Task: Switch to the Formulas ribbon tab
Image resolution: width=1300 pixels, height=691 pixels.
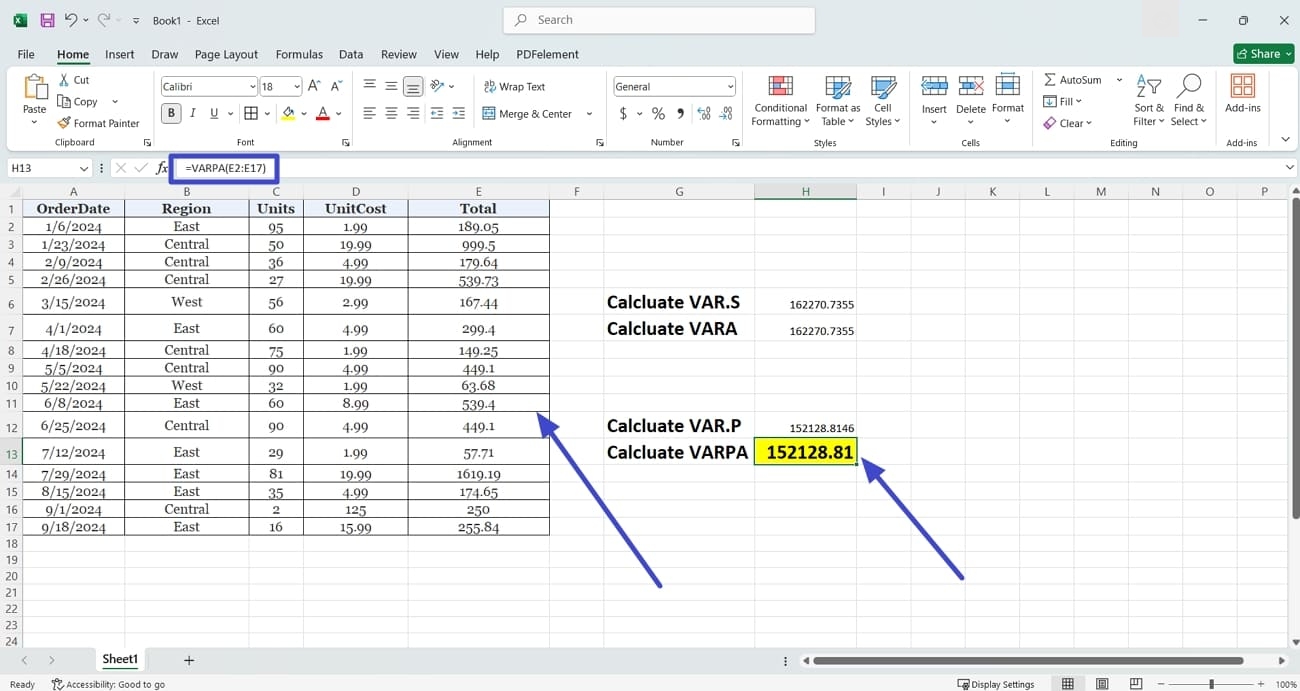Action: click(299, 54)
